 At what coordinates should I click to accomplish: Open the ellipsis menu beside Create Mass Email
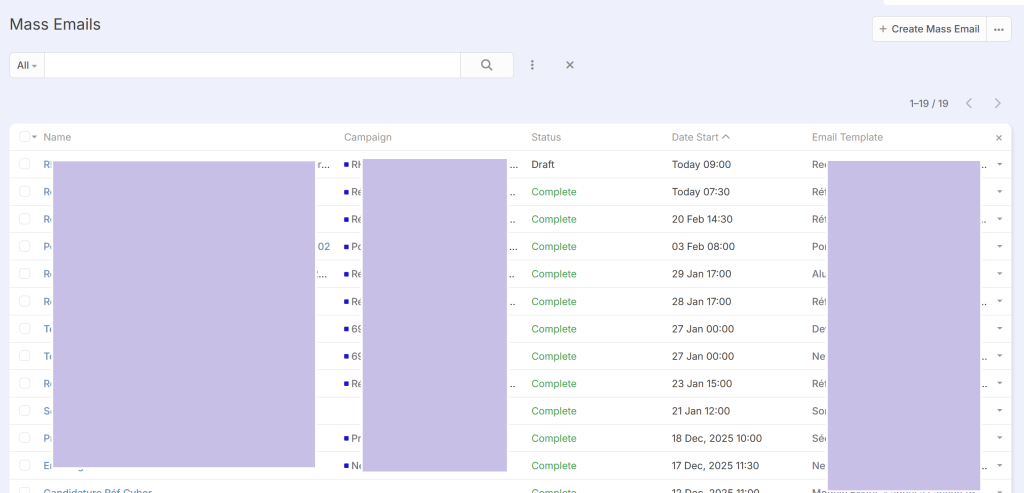pos(999,29)
